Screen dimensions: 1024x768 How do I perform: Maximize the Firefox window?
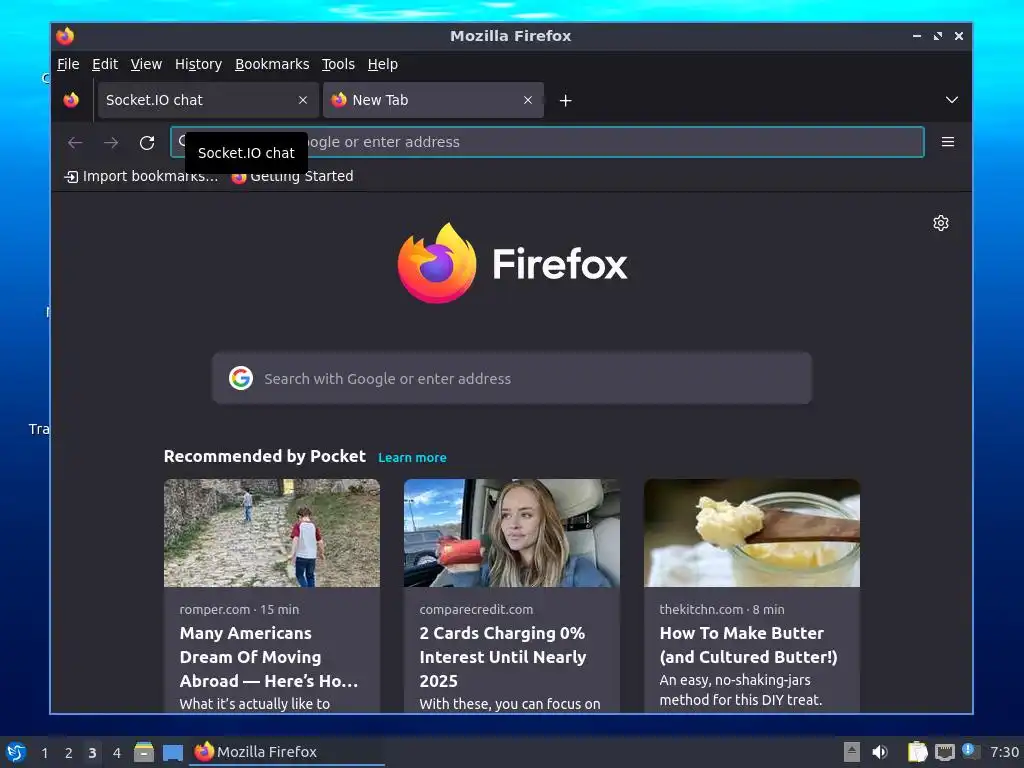938,36
